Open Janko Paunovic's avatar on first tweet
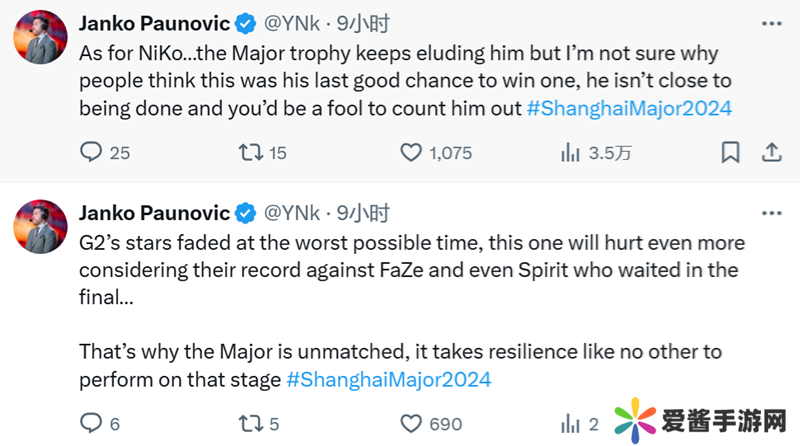 [x=40, y=39]
